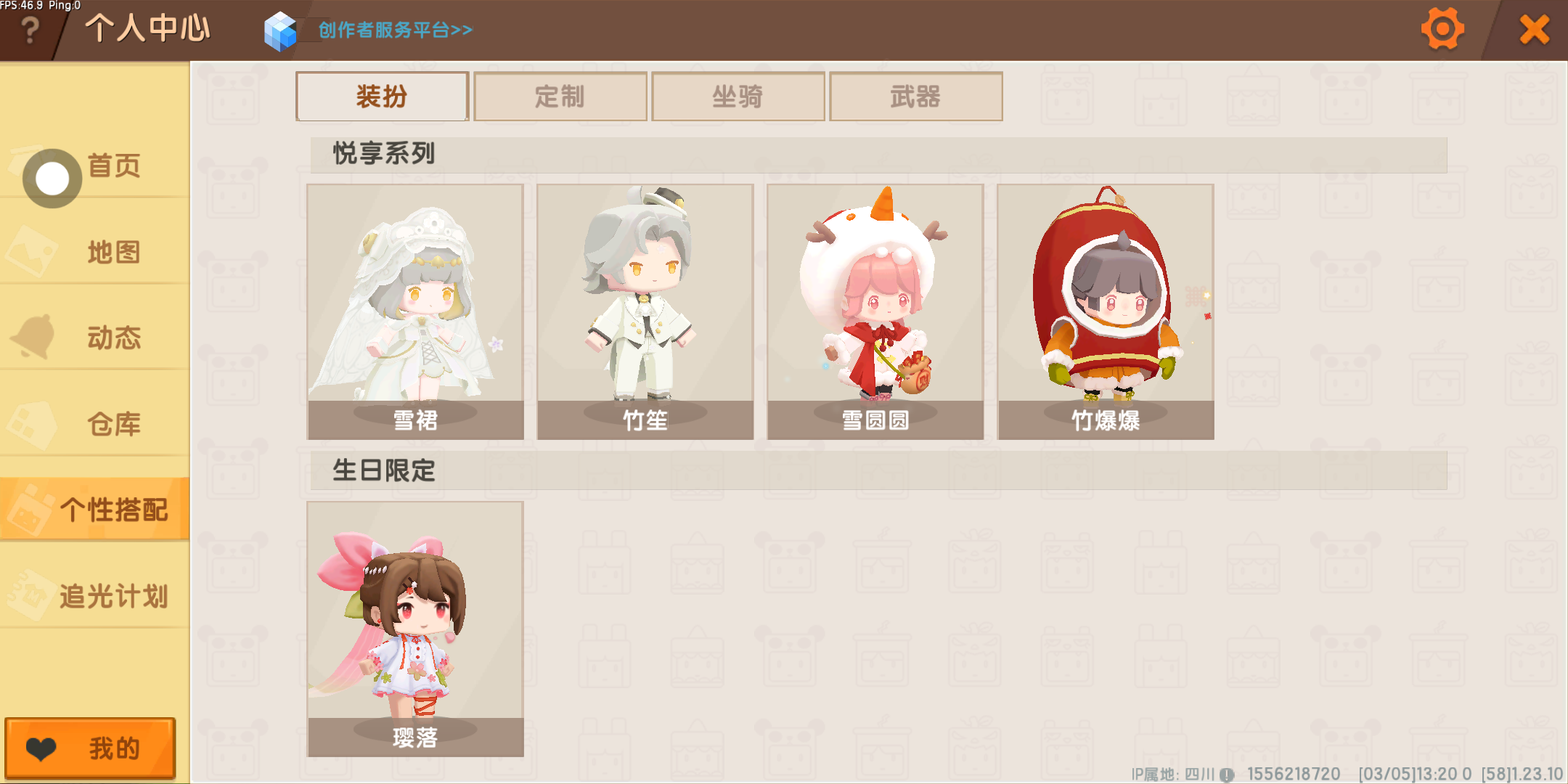The image size is (1568, 784).
Task: Switch to the 坐骑 tab
Action: point(738,97)
